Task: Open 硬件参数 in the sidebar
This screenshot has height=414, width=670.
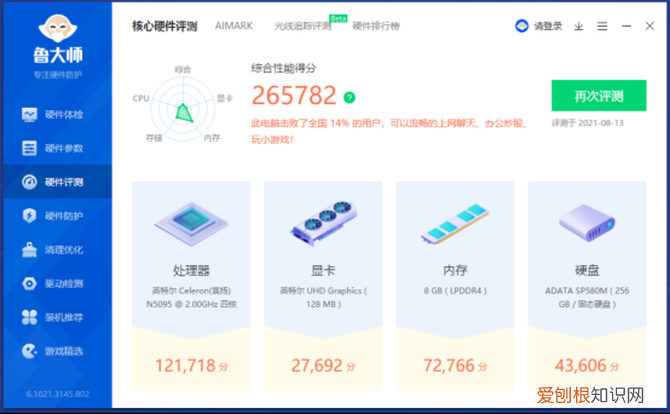Action: 58,148
